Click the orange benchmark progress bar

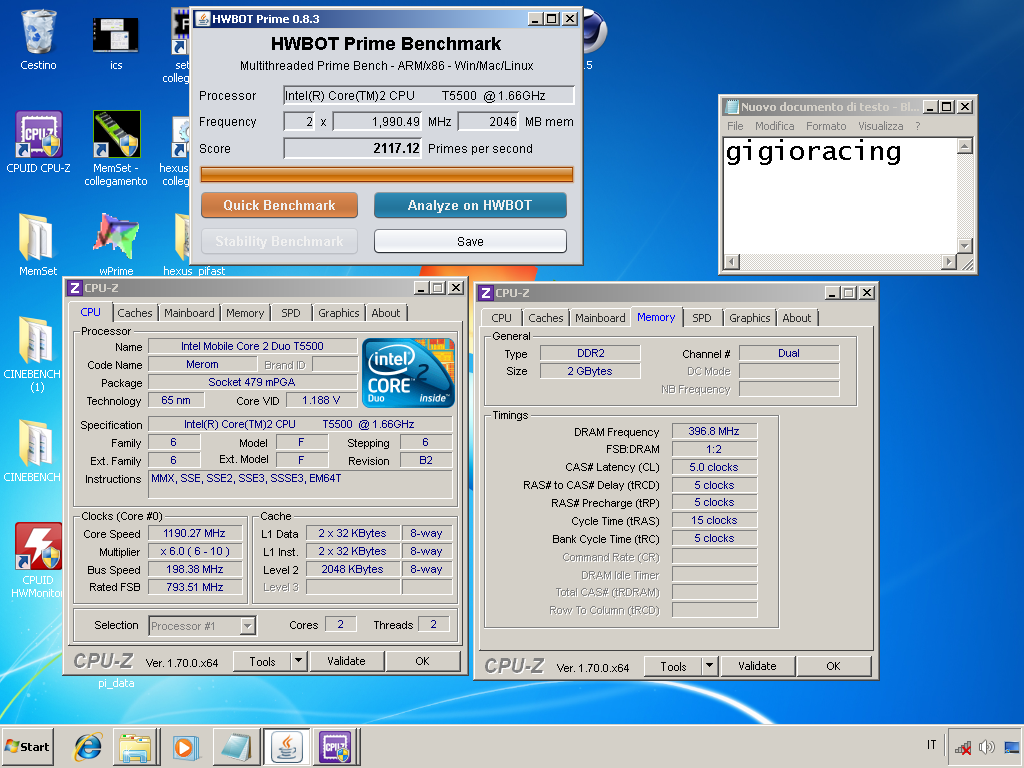[387, 174]
